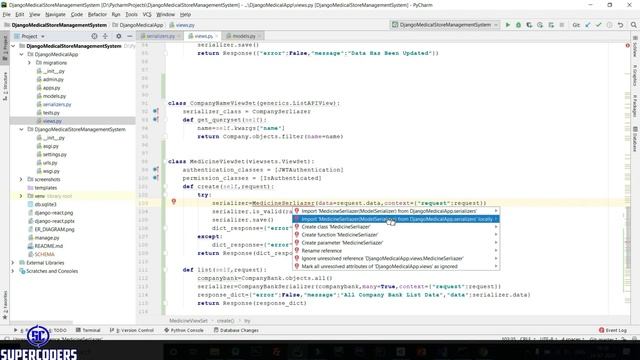
Task: Click the MedicineViewSet editor breadcrumb
Action: click(x=188, y=321)
